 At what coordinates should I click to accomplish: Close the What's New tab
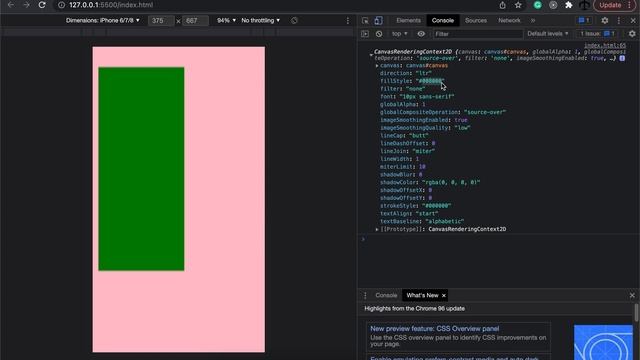click(444, 295)
